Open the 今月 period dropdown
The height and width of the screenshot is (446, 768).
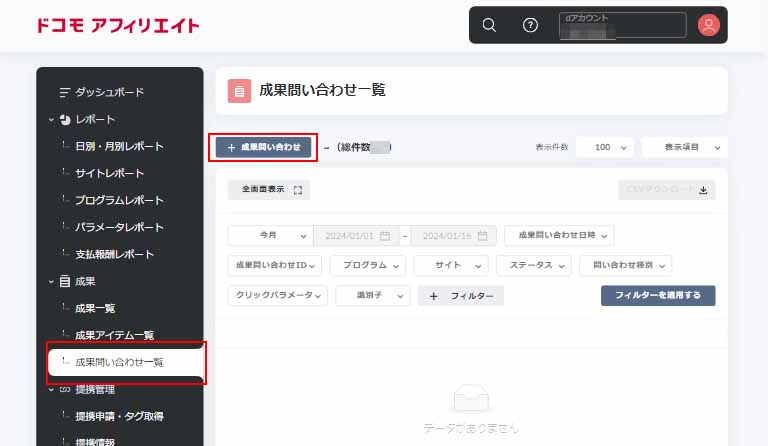click(270, 235)
